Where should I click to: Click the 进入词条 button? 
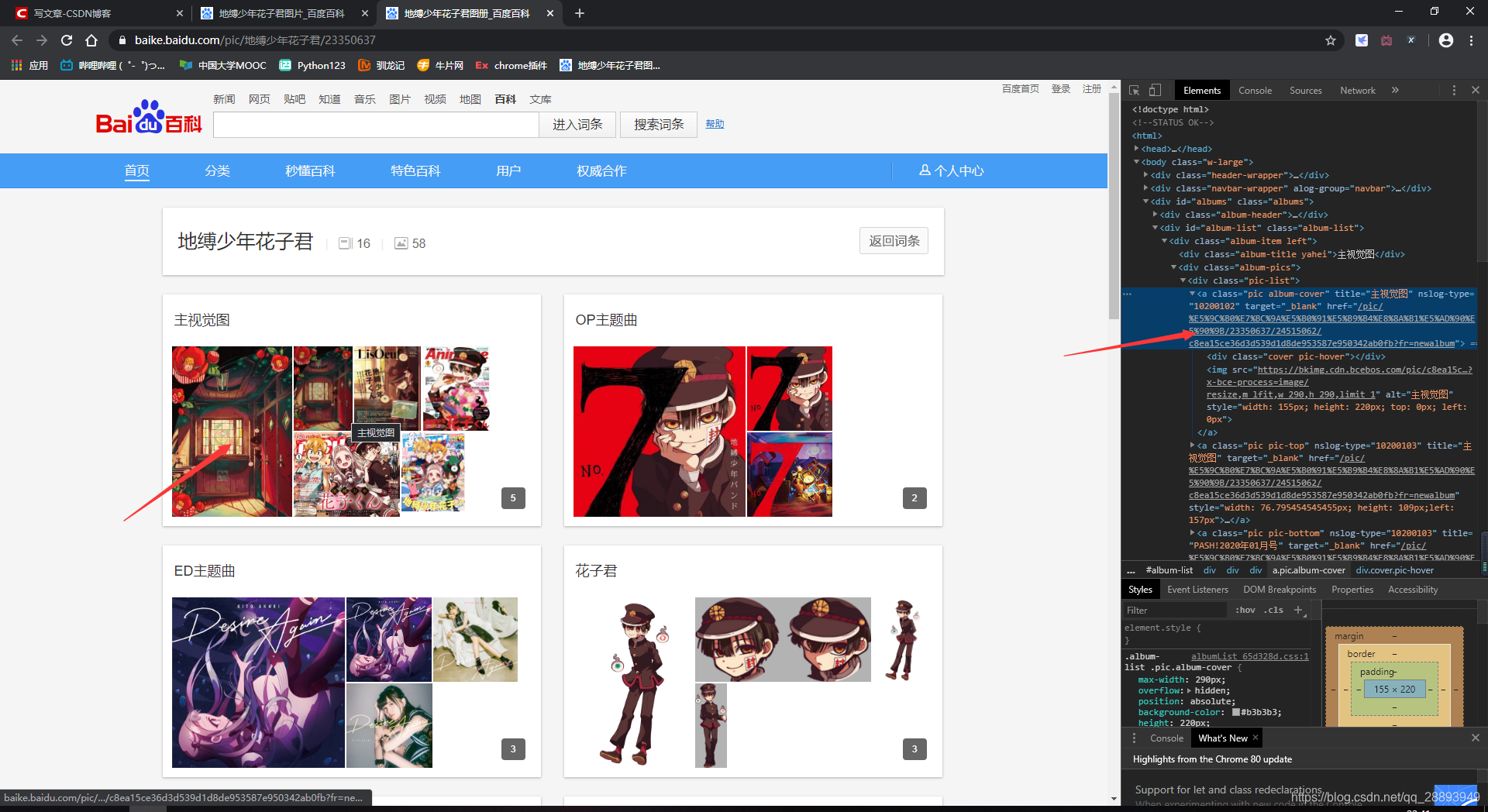[x=577, y=125]
